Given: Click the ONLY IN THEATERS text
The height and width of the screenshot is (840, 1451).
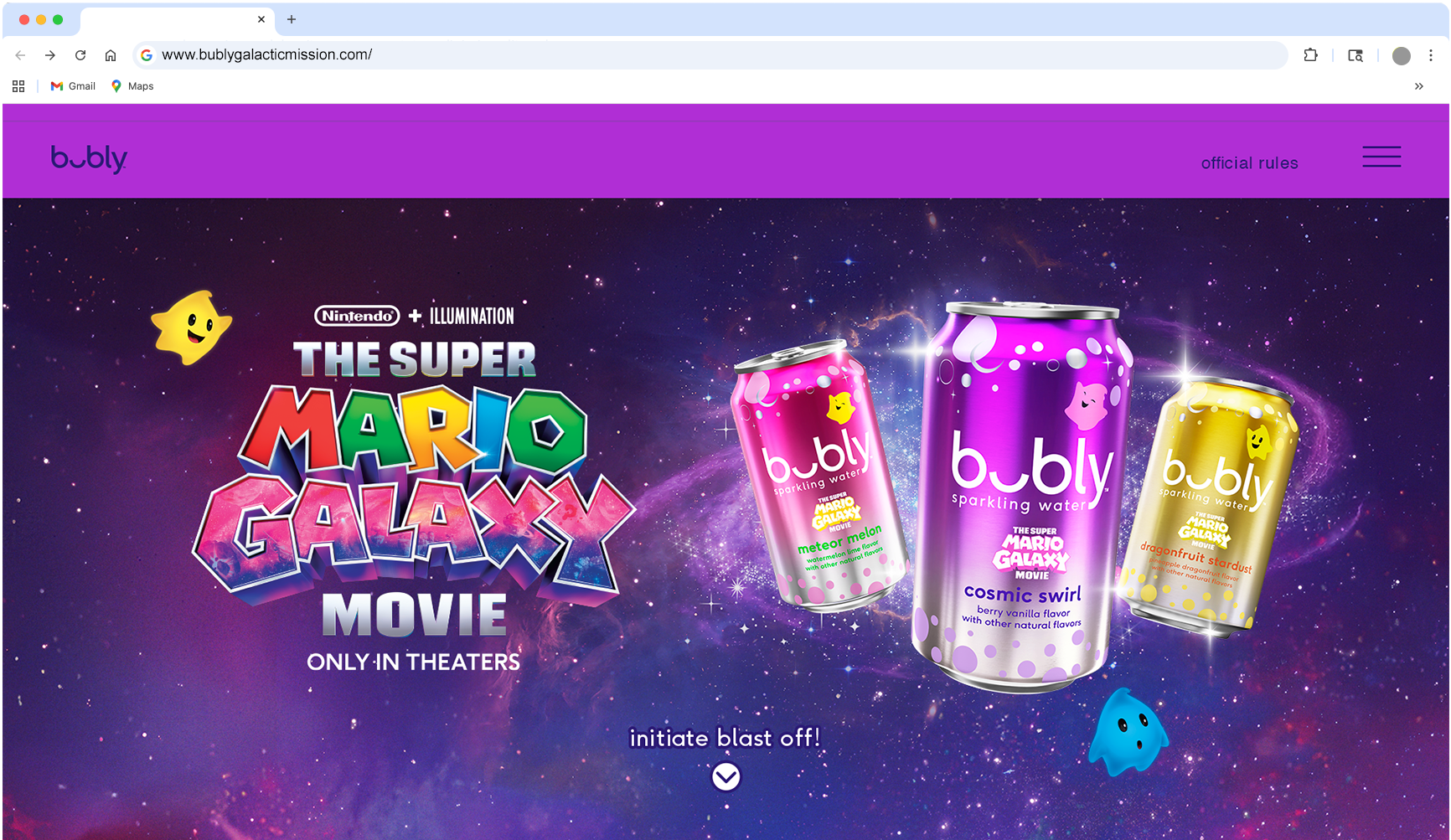Looking at the screenshot, I should pyautogui.click(x=413, y=662).
